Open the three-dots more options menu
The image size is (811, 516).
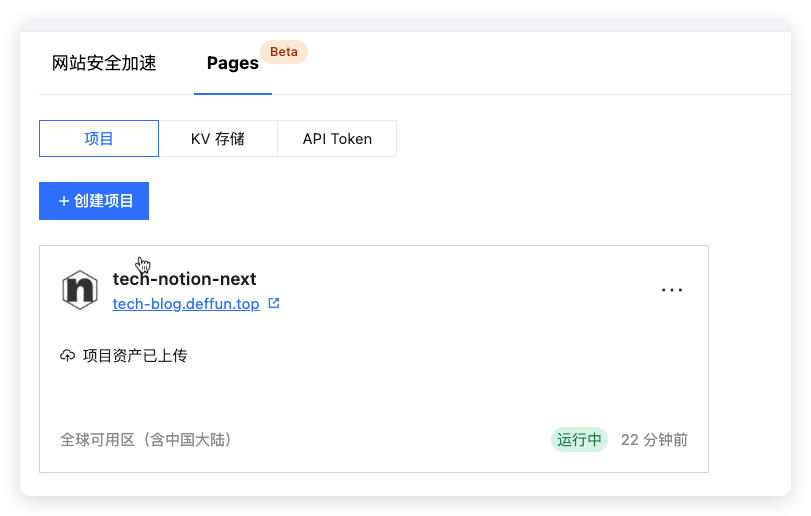pos(672,290)
